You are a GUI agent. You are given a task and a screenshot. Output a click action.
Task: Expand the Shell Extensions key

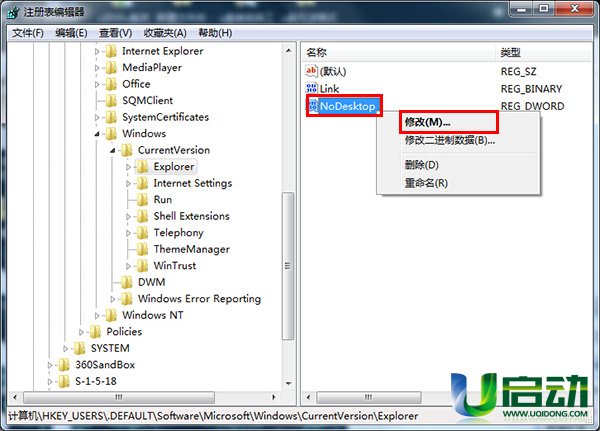pos(128,216)
